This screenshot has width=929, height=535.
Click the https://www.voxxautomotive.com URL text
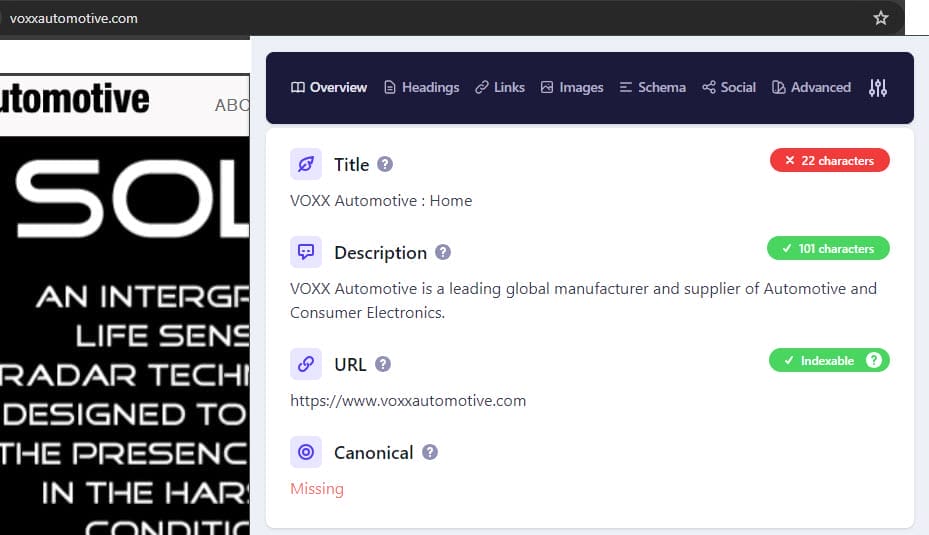pos(408,401)
